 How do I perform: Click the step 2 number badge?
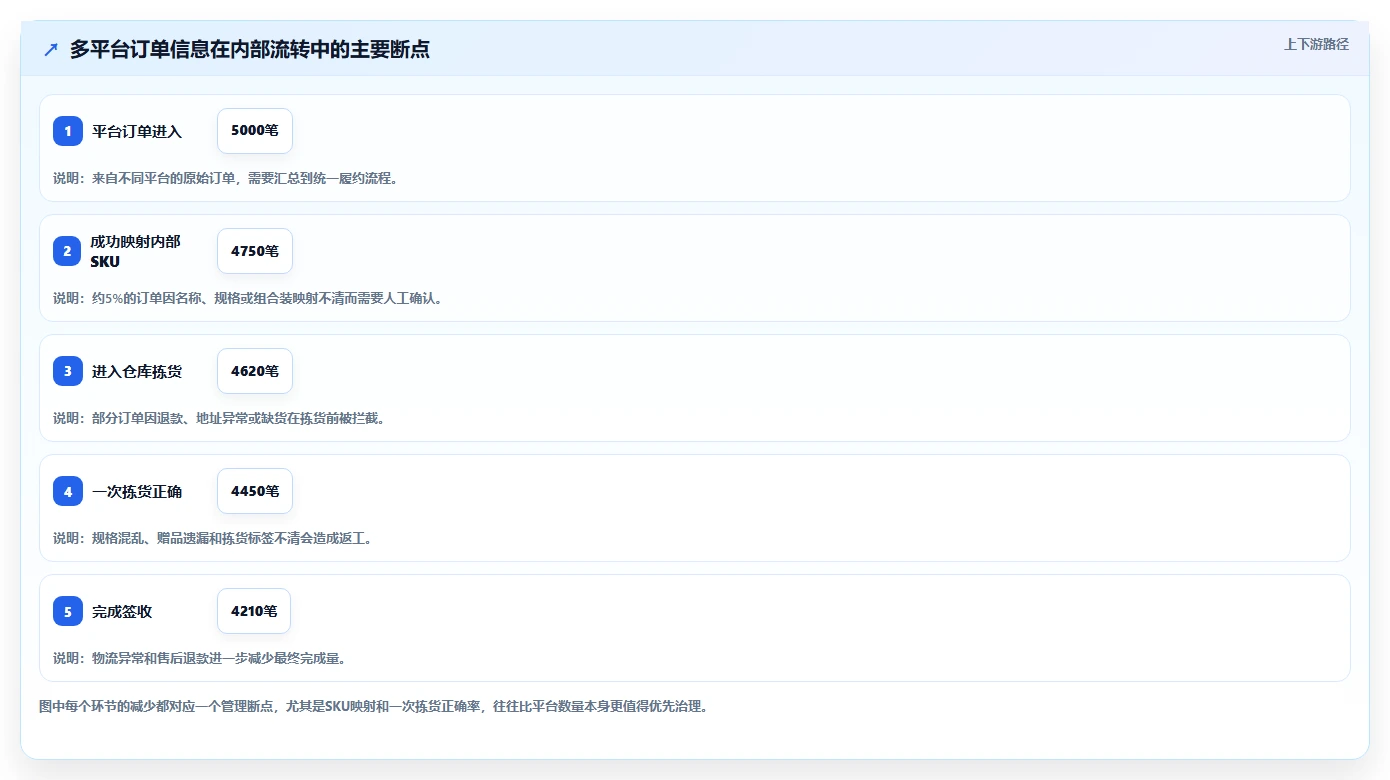68,251
